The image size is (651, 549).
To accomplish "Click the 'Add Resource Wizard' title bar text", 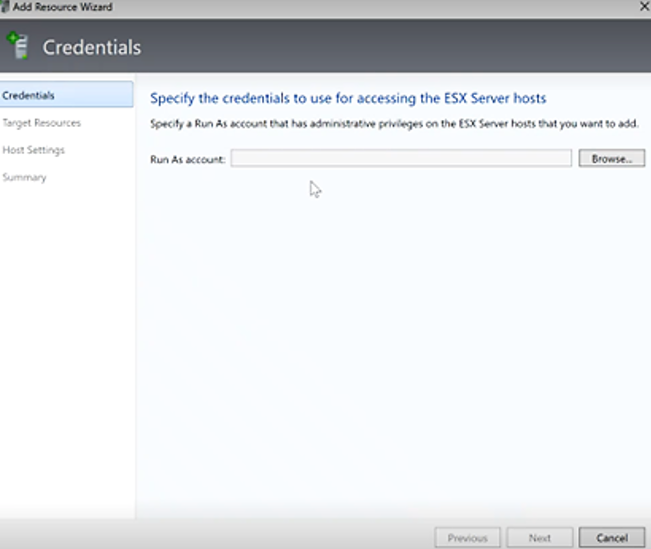I will 62,7.
